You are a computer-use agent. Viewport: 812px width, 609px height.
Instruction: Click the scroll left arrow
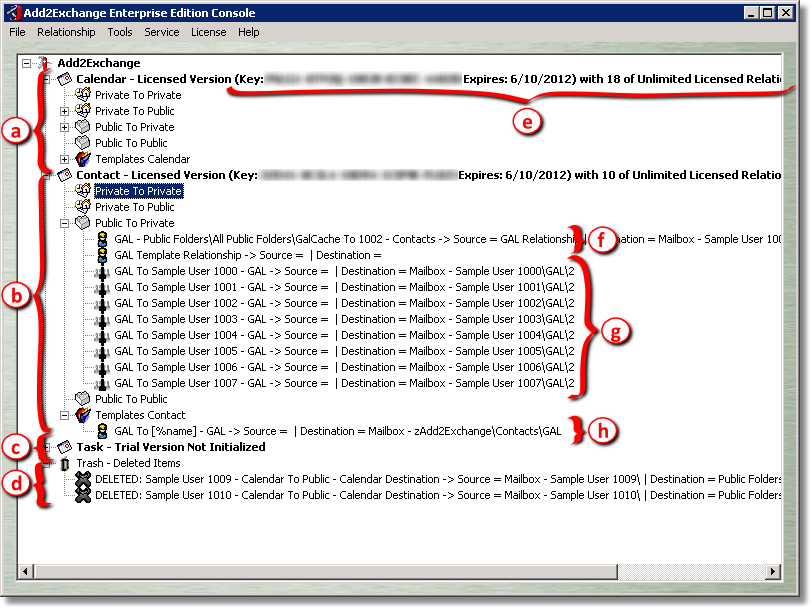[25, 572]
